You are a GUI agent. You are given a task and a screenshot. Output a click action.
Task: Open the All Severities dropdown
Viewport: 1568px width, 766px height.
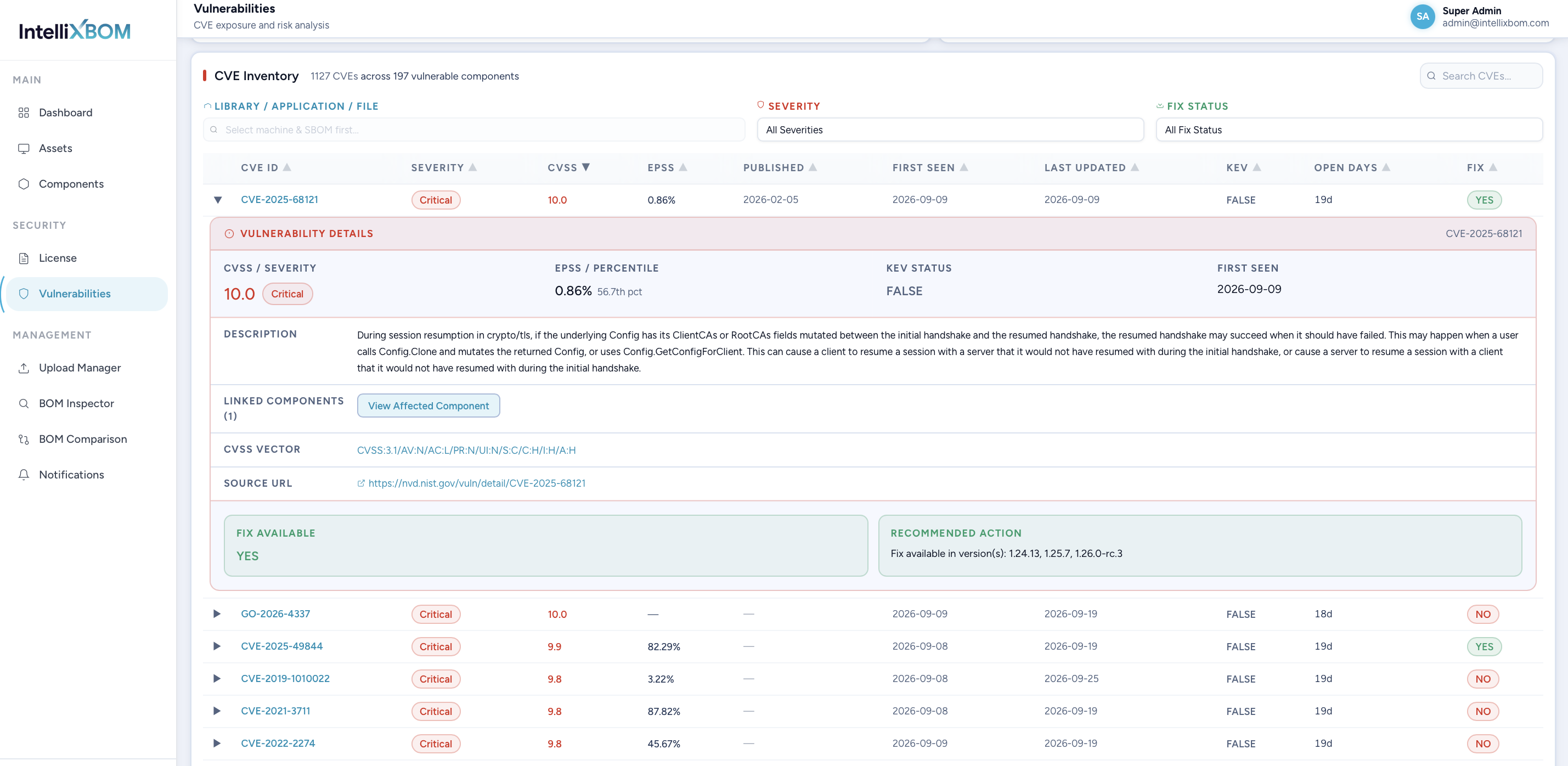click(x=950, y=129)
